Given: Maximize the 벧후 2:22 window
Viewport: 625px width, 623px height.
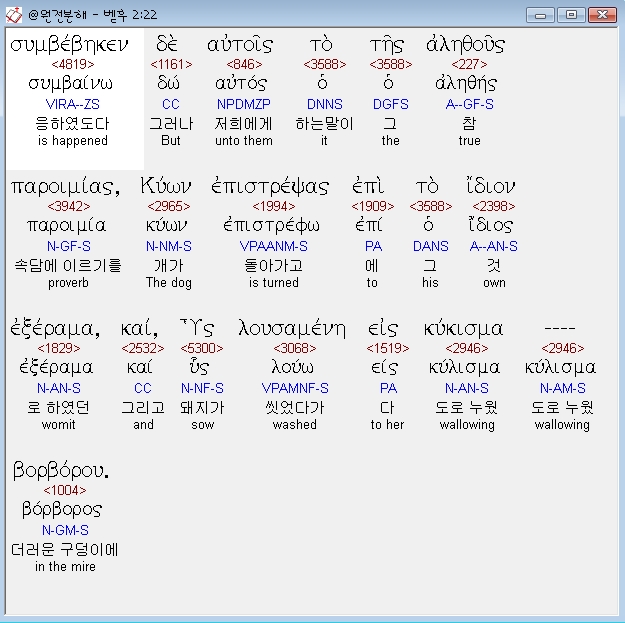Looking at the screenshot, I should tap(571, 15).
